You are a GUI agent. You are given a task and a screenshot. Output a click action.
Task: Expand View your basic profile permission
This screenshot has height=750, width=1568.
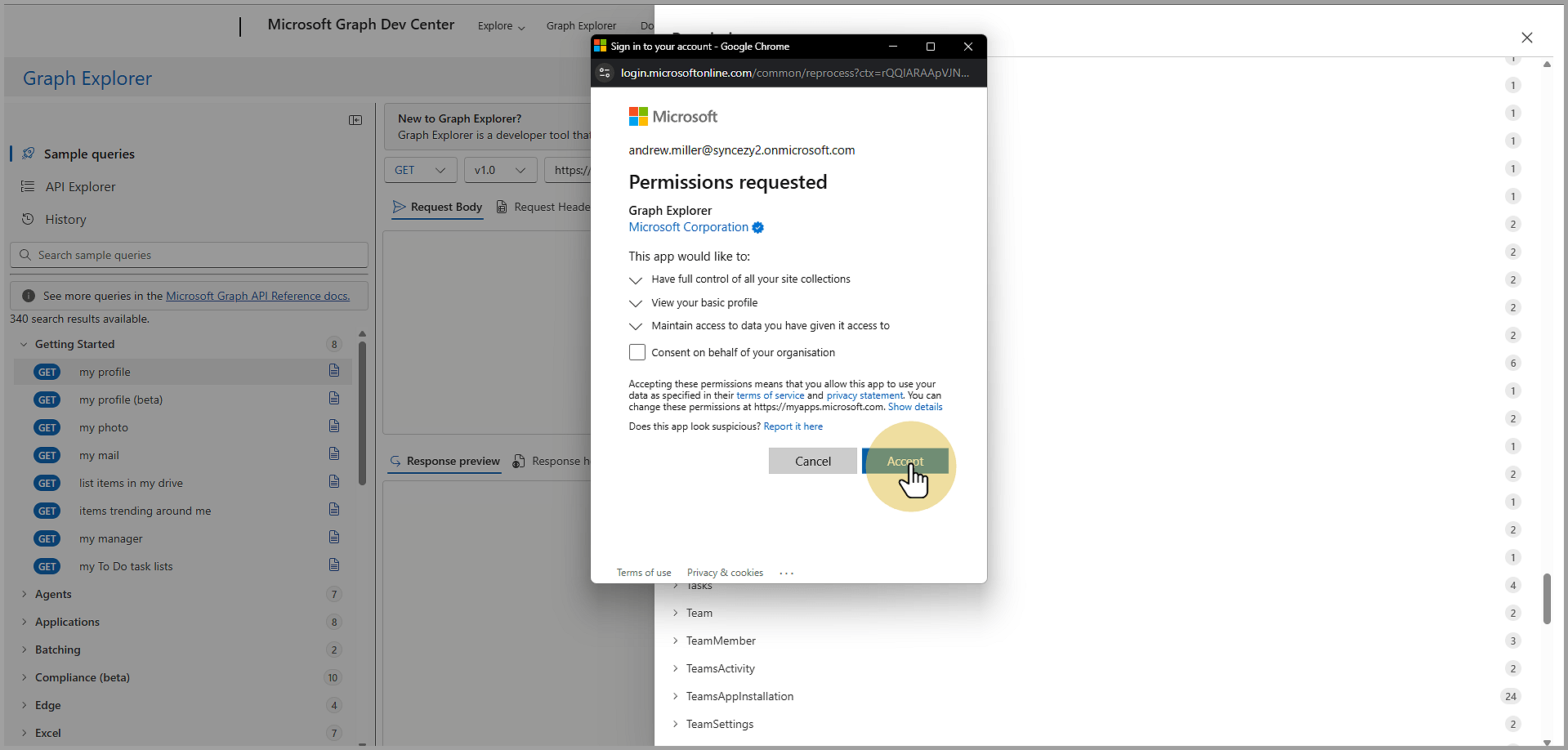(636, 303)
